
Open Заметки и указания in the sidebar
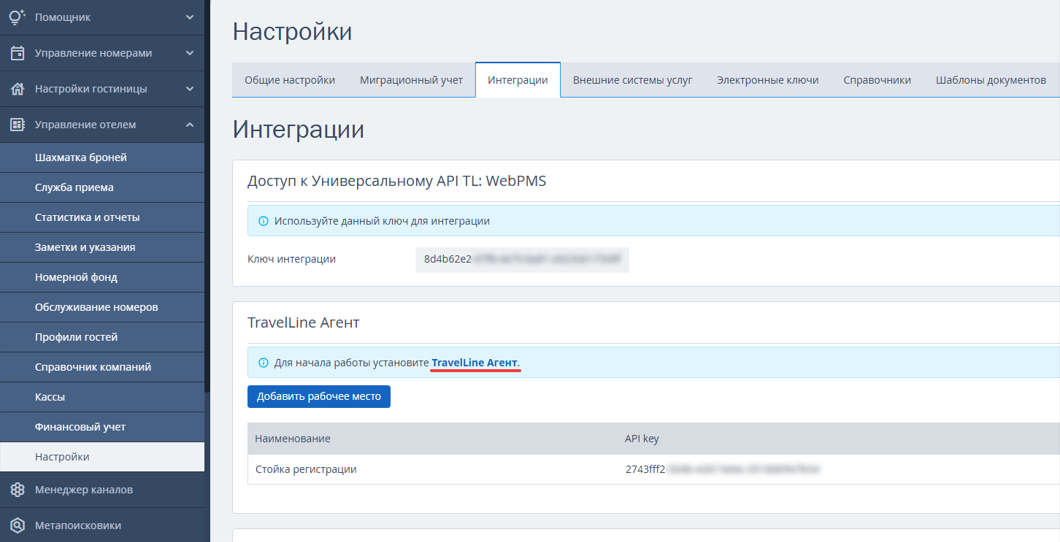click(102, 247)
